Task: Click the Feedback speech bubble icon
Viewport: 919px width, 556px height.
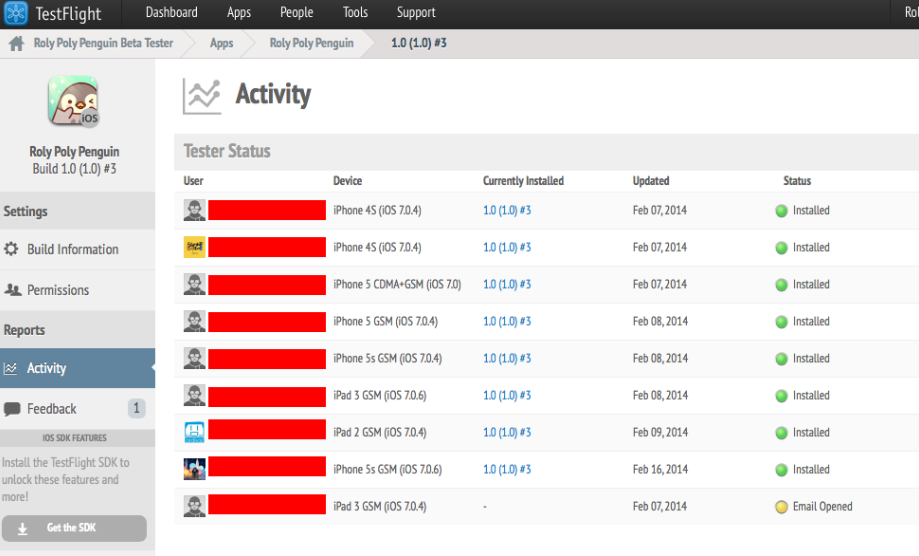Action: (12, 409)
